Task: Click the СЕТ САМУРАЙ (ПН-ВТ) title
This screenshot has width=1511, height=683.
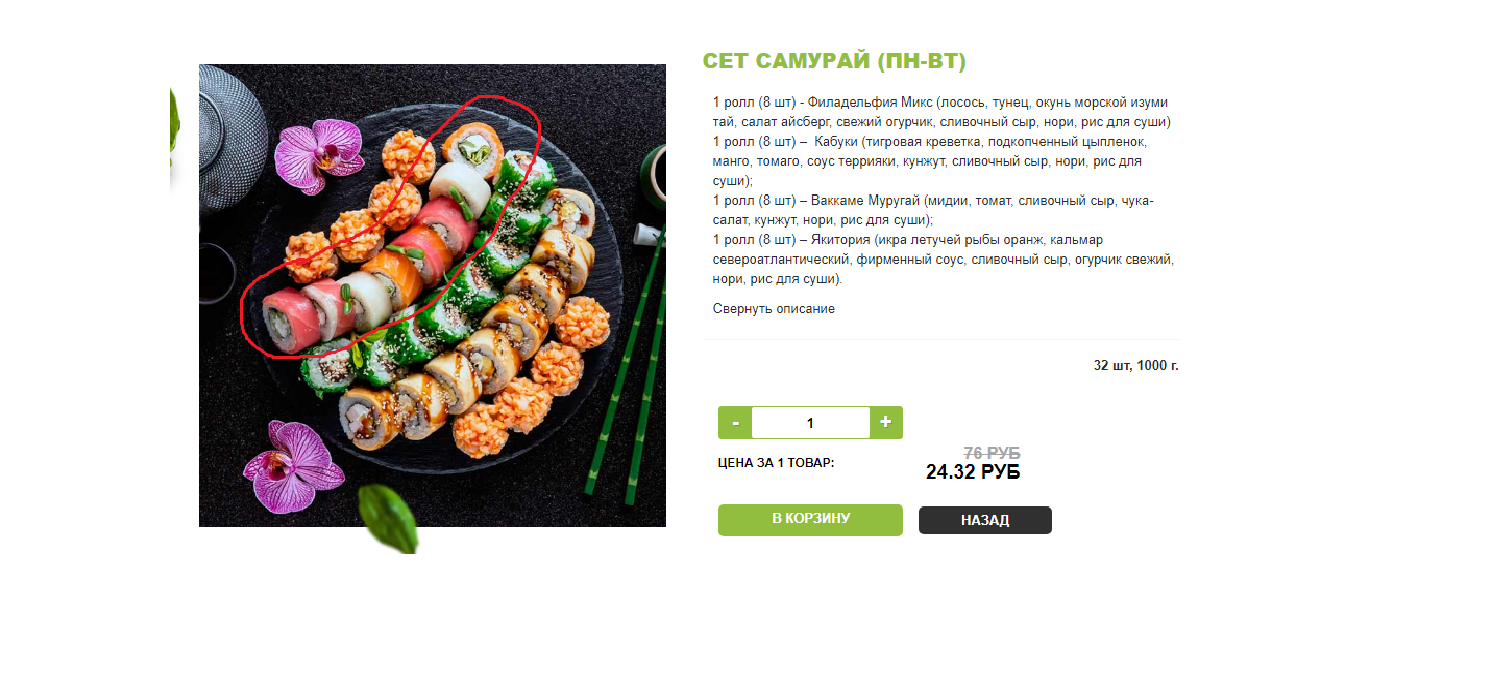Action: pos(834,62)
